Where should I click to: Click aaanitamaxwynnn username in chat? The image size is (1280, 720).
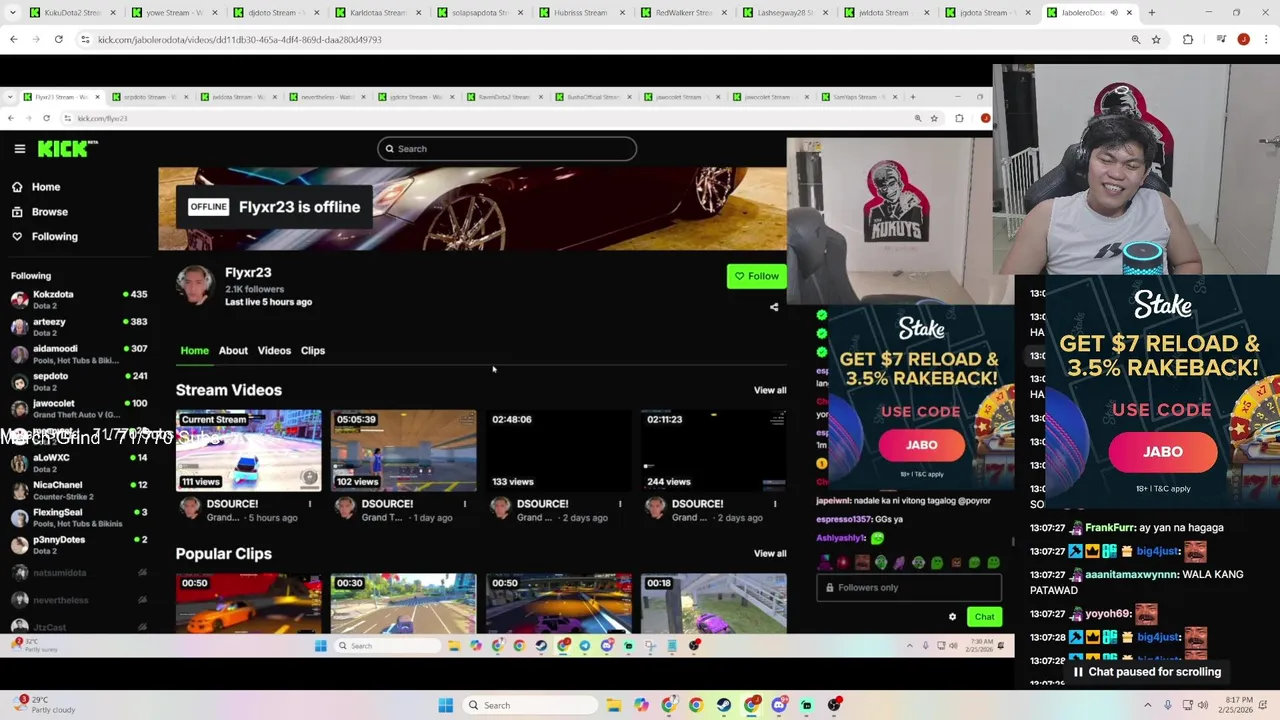(x=1131, y=575)
